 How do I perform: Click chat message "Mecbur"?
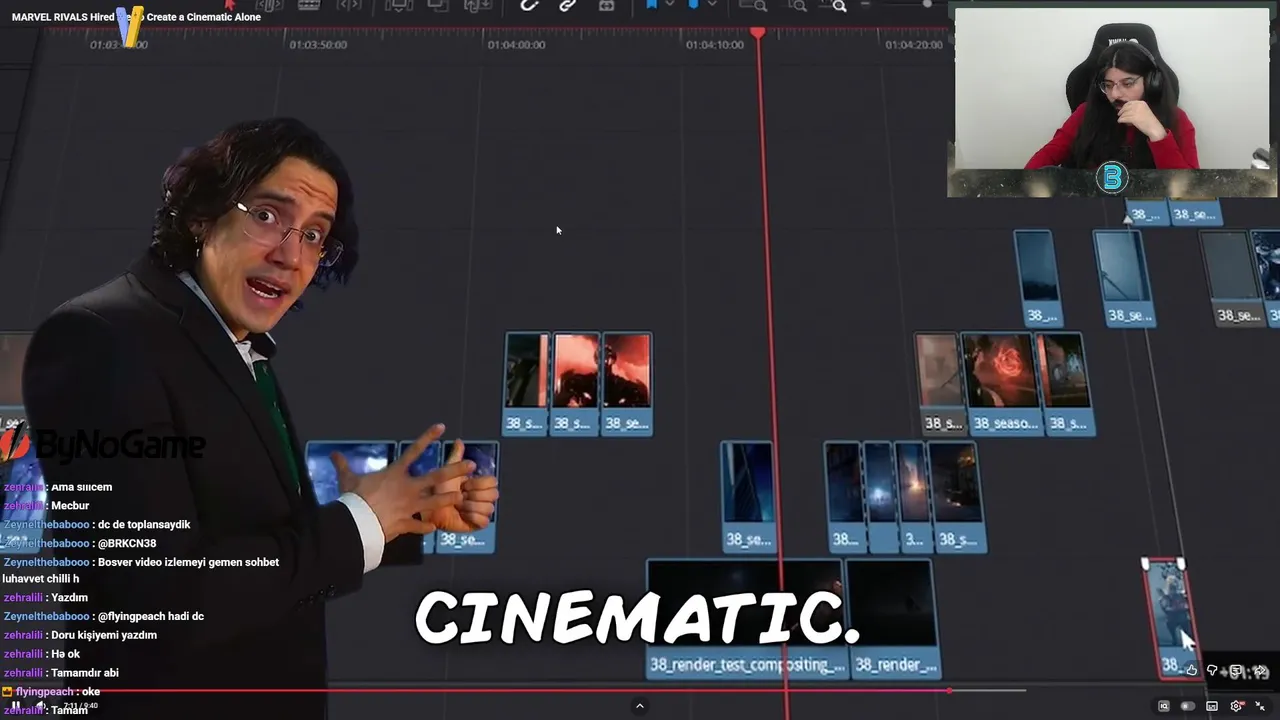coord(70,506)
